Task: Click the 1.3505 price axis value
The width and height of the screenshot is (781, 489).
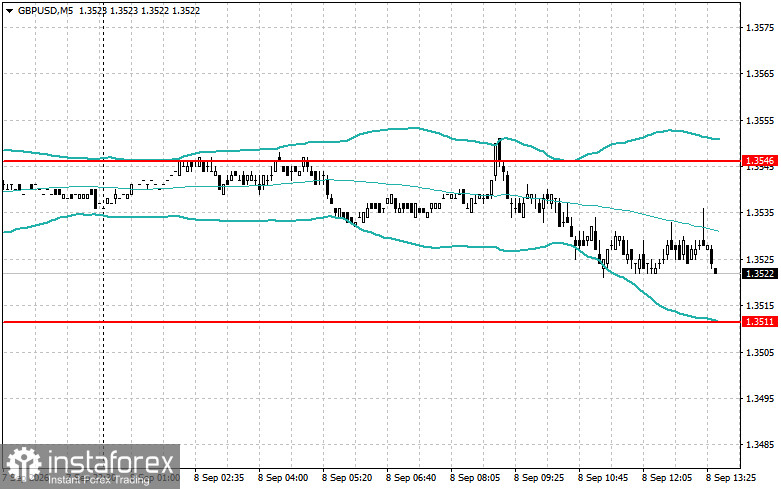Action: [x=760, y=353]
